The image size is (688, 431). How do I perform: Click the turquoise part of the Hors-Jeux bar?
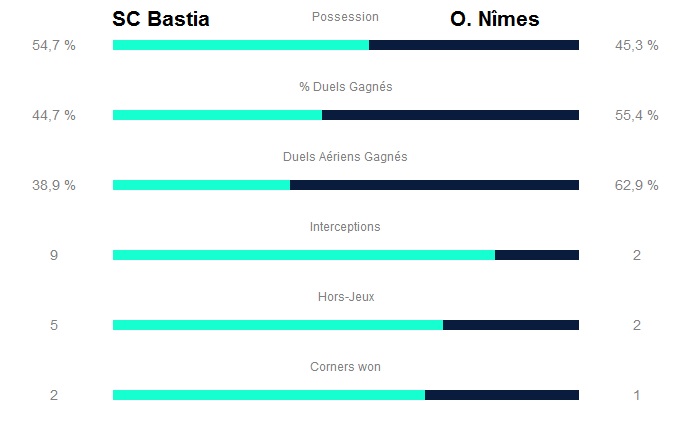pyautogui.click(x=277, y=325)
